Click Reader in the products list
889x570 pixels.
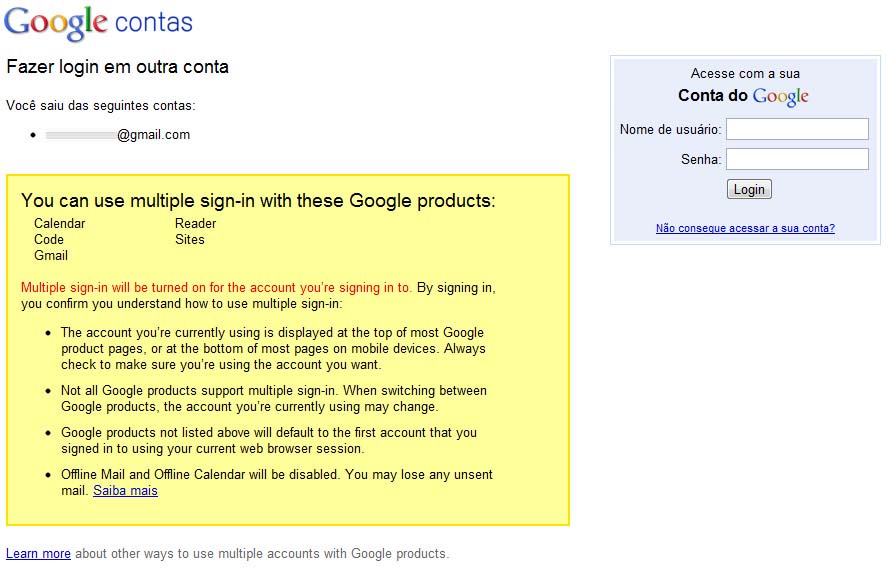(x=196, y=223)
